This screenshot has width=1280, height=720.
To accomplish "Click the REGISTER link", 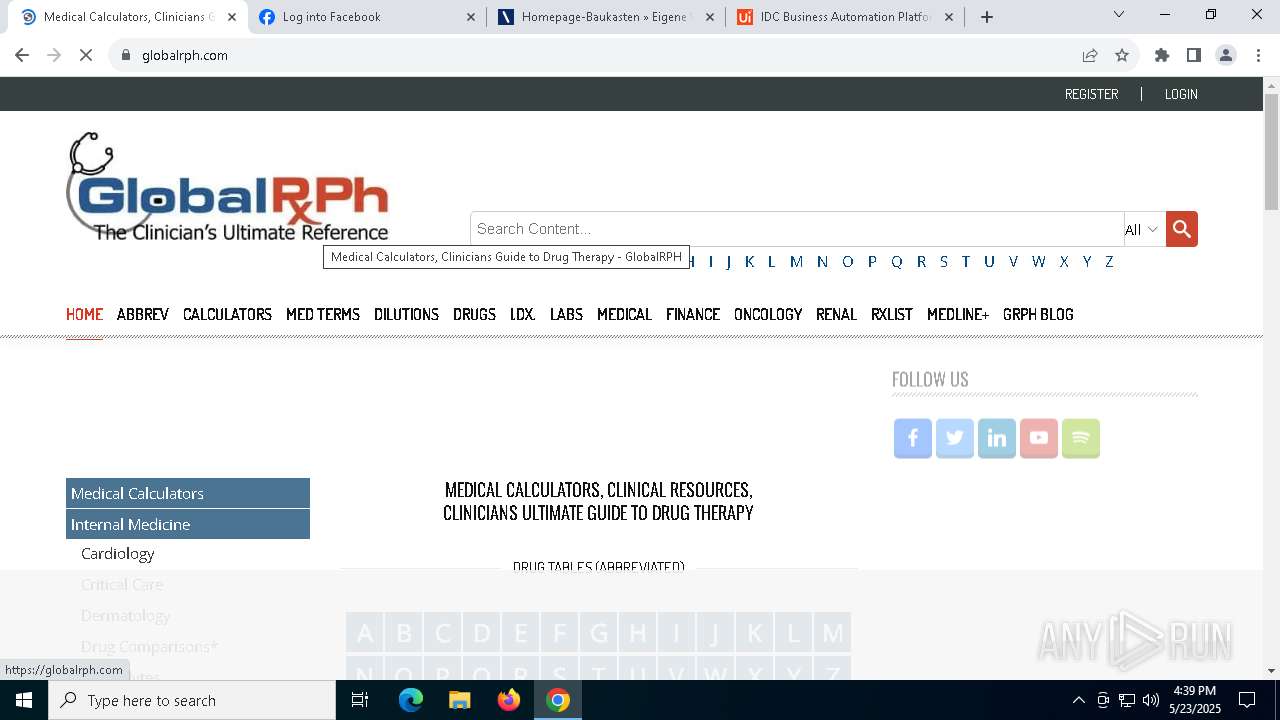I will (1091, 94).
